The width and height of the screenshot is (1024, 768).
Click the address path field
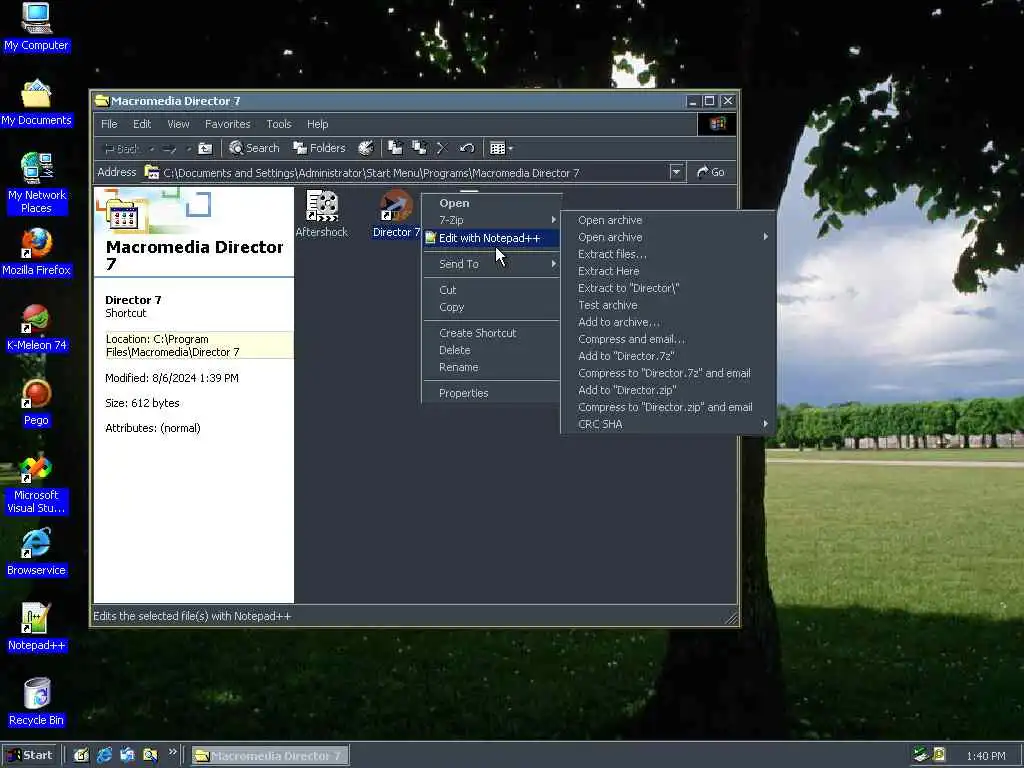point(406,172)
